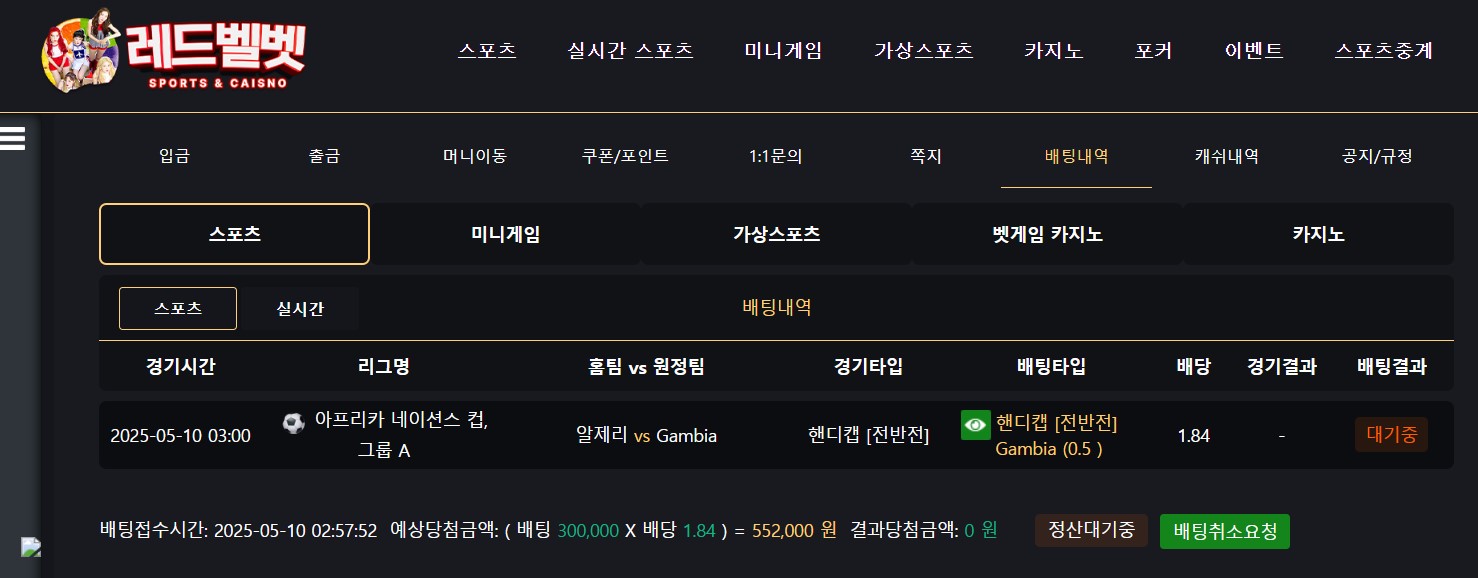
Task: Open the 스포츠중계 top menu item
Action: tap(1384, 51)
